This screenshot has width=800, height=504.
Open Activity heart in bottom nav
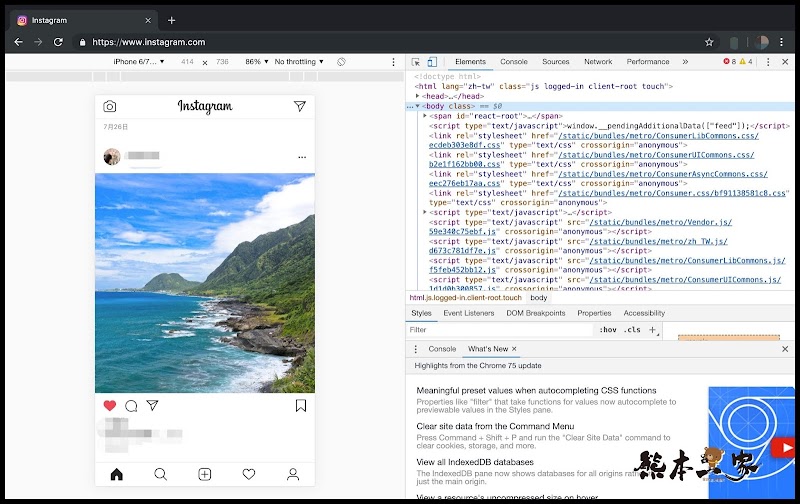pyautogui.click(x=249, y=474)
